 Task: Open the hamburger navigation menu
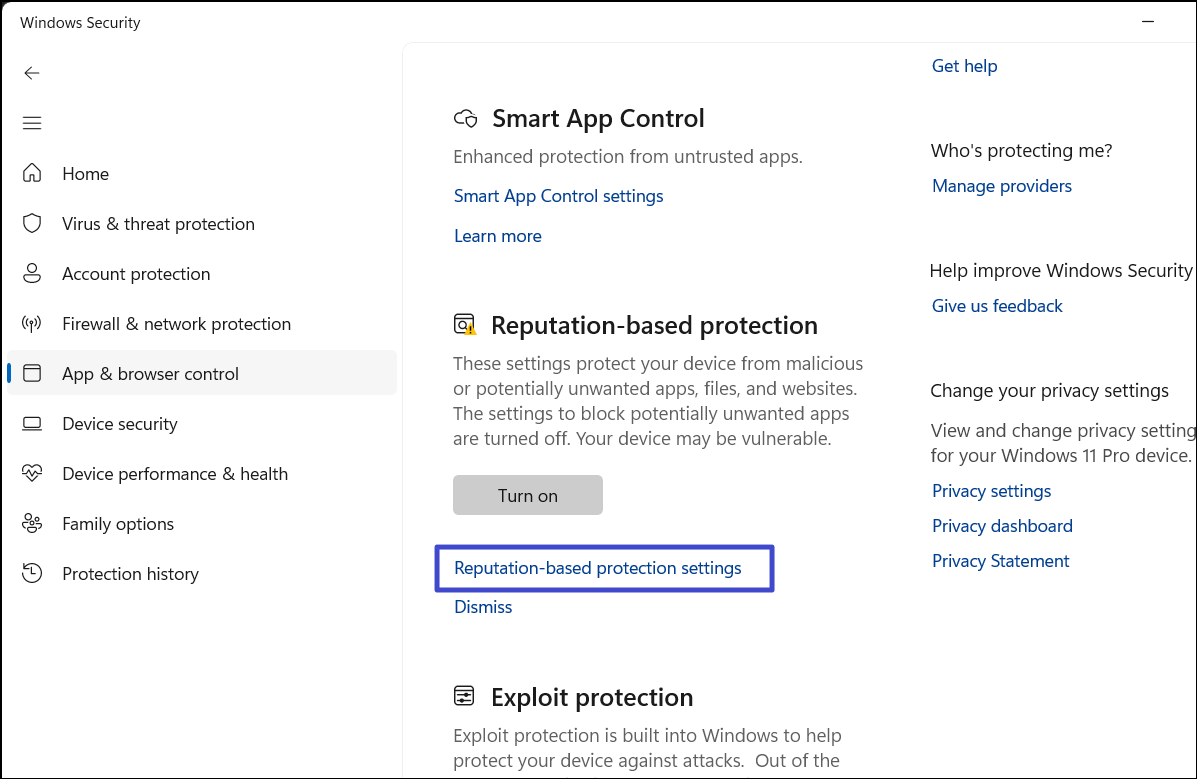[32, 123]
